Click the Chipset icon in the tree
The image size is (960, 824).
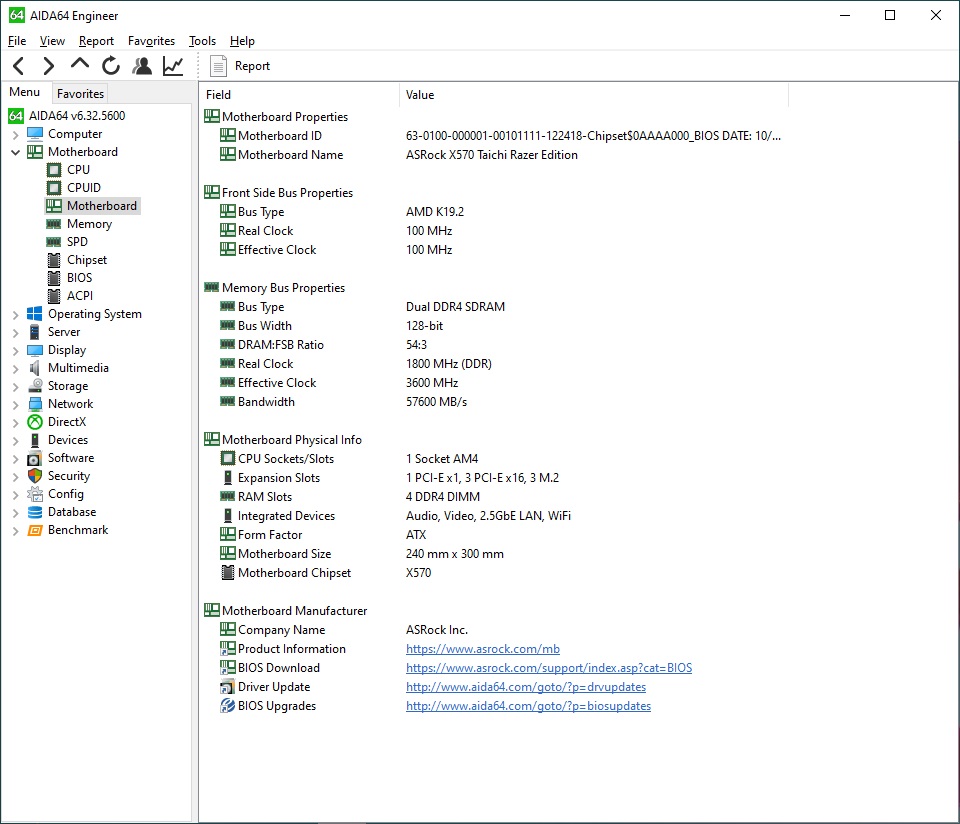pyautogui.click(x=54, y=260)
